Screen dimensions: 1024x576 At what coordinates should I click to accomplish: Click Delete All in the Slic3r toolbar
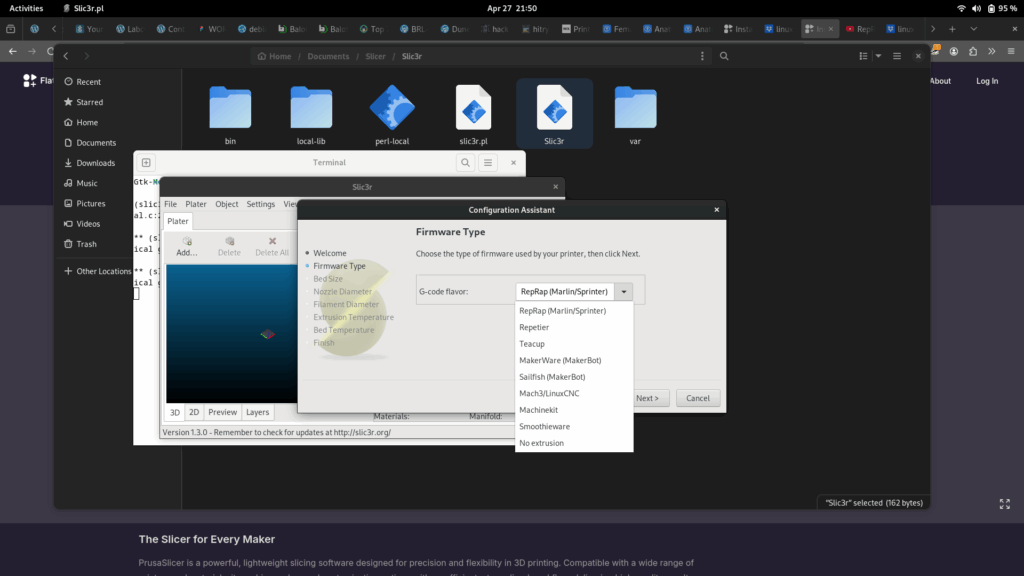pos(272,246)
